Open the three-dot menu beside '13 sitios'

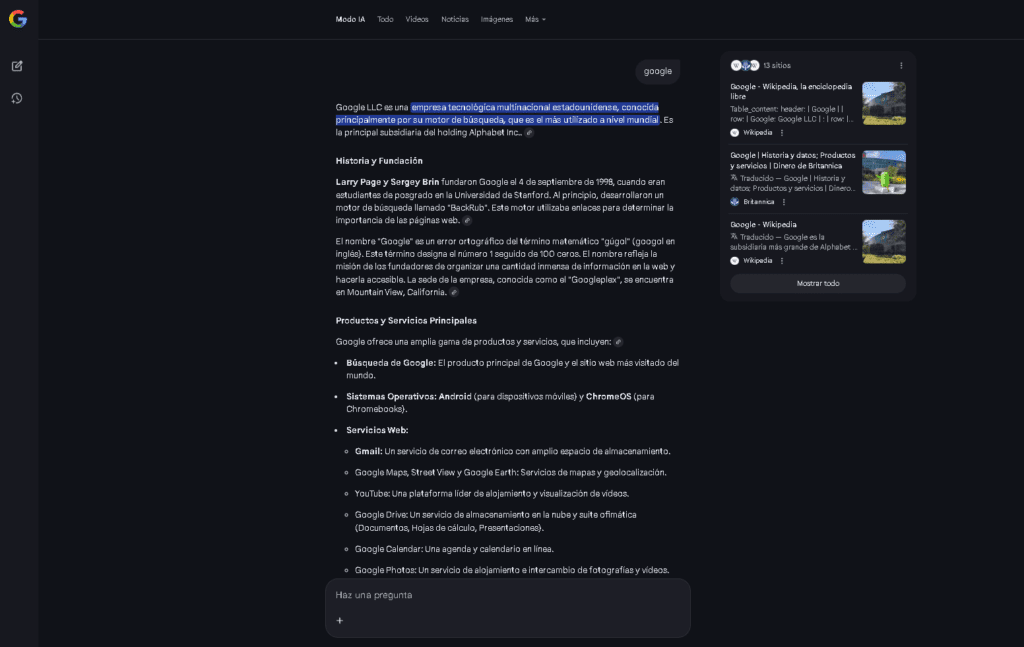(x=901, y=65)
